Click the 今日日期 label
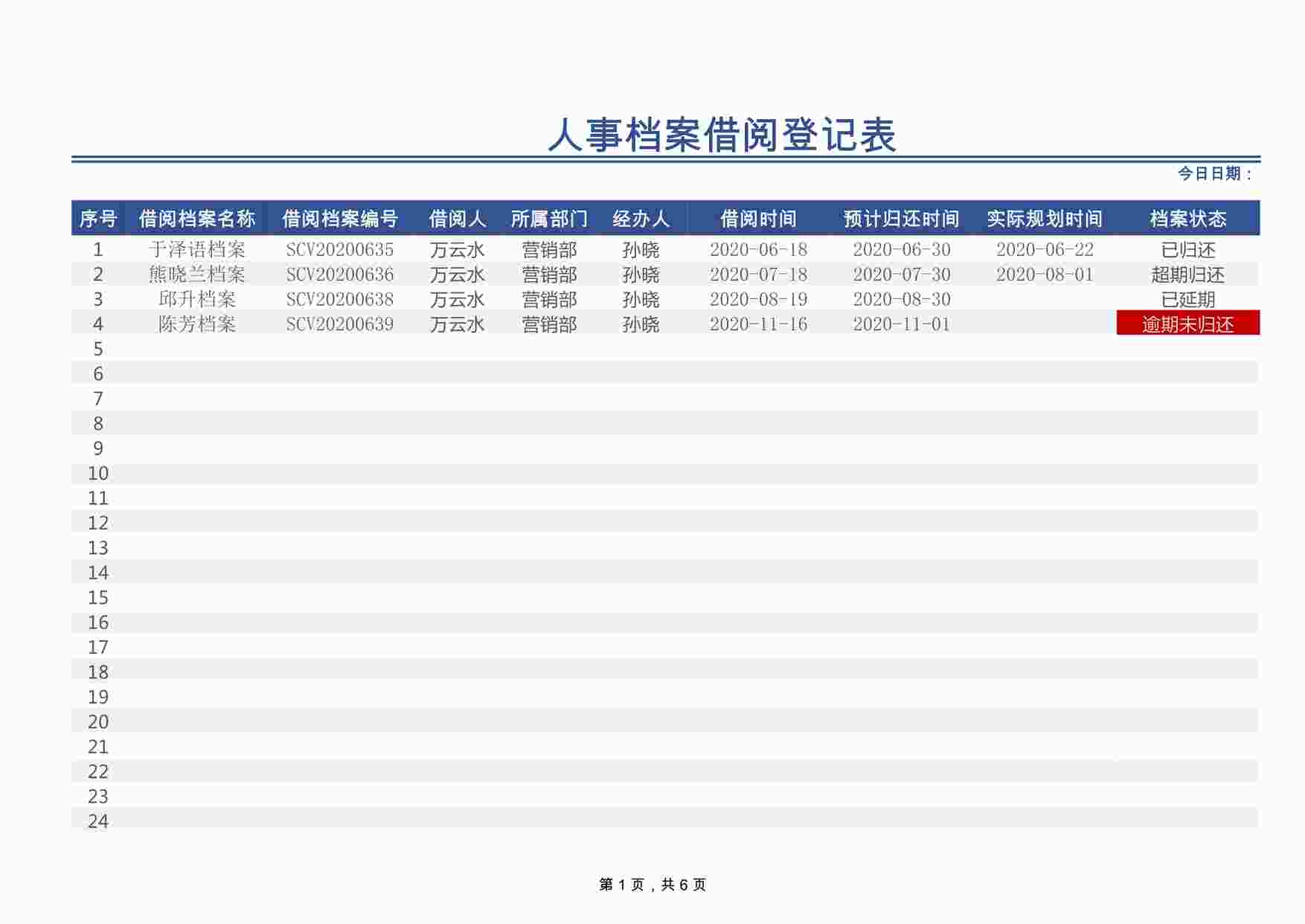1305x924 pixels. pyautogui.click(x=1215, y=173)
